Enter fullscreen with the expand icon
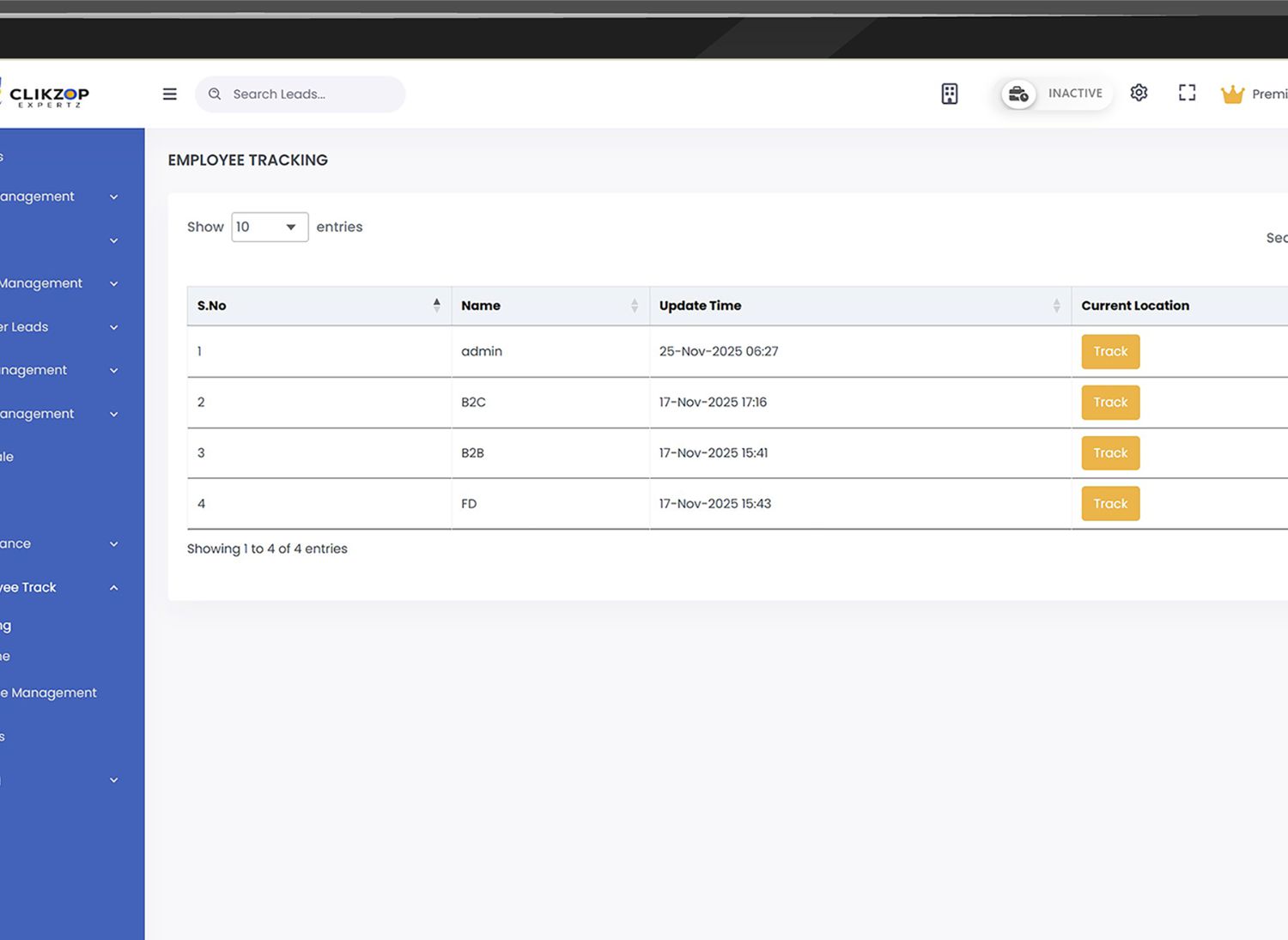 1187,93
